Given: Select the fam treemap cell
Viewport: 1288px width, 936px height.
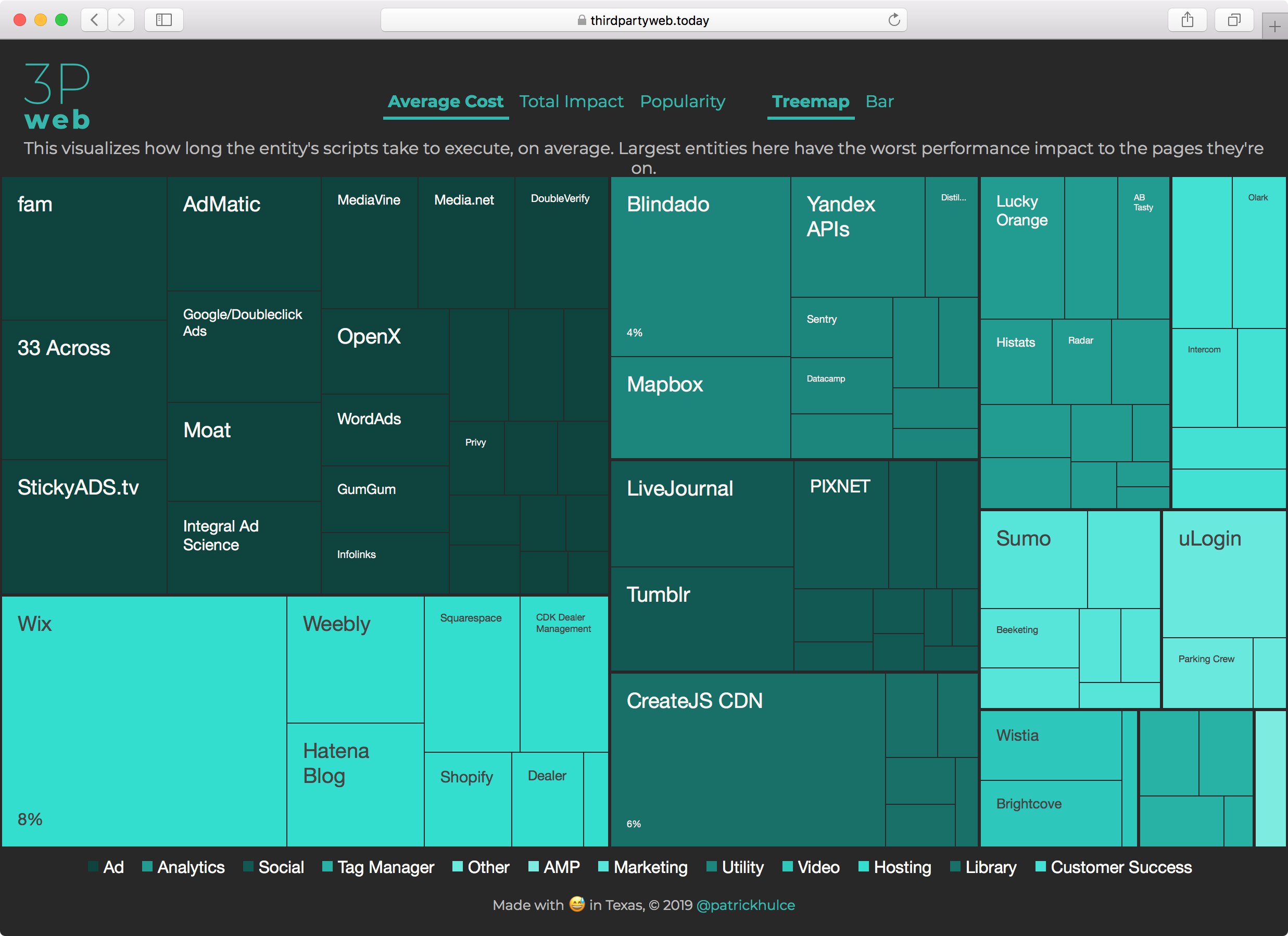Looking at the screenshot, I should (84, 248).
